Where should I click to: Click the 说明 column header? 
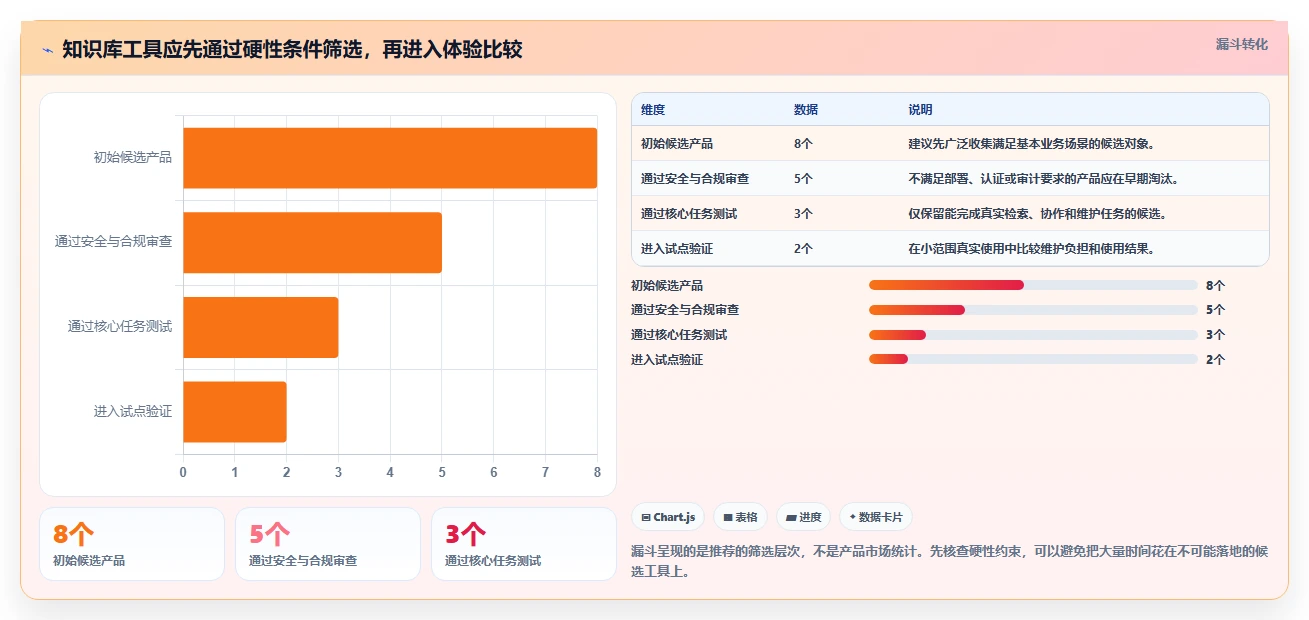920,109
